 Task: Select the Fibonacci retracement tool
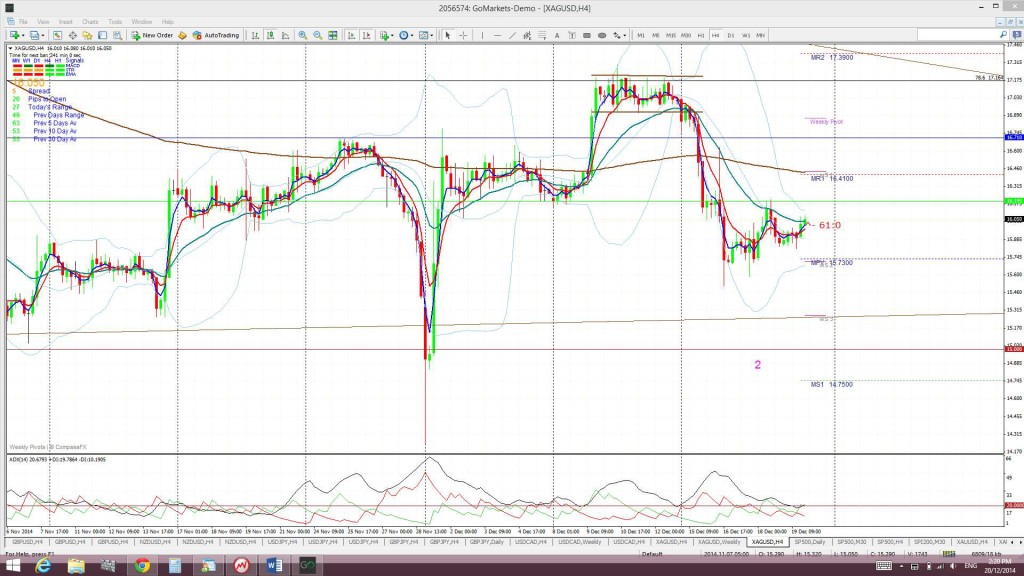click(x=542, y=35)
